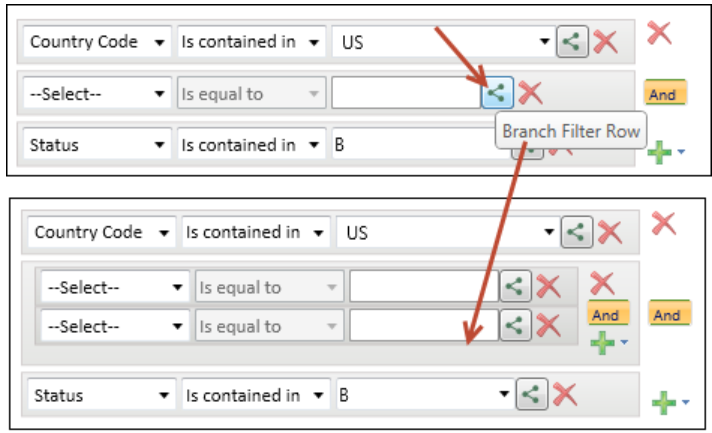The image size is (712, 433).
Task: Open the Status field dropdown in upper panel
Action: point(97,145)
